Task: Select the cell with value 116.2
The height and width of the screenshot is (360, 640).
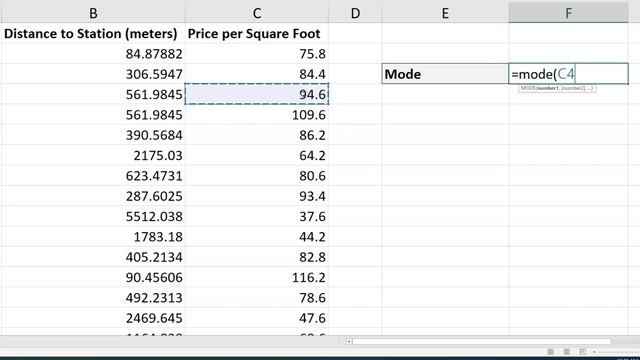Action: click(x=257, y=278)
